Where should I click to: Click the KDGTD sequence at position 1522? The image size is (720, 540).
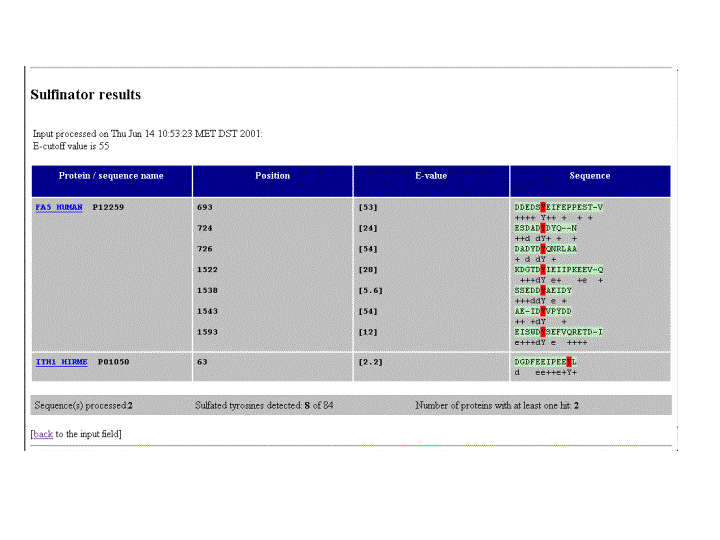coord(559,269)
